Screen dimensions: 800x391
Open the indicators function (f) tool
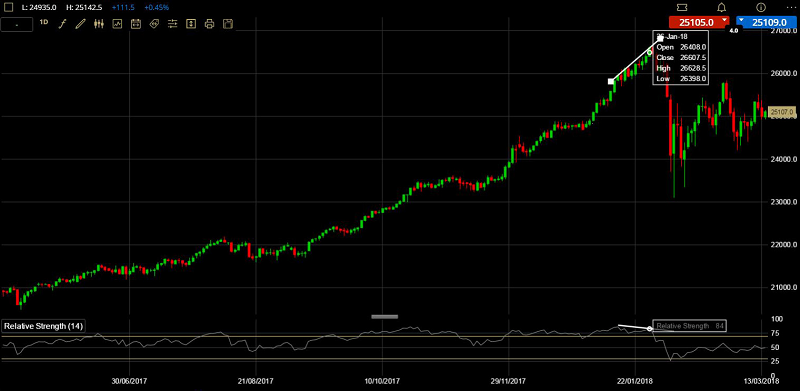[x=62, y=23]
